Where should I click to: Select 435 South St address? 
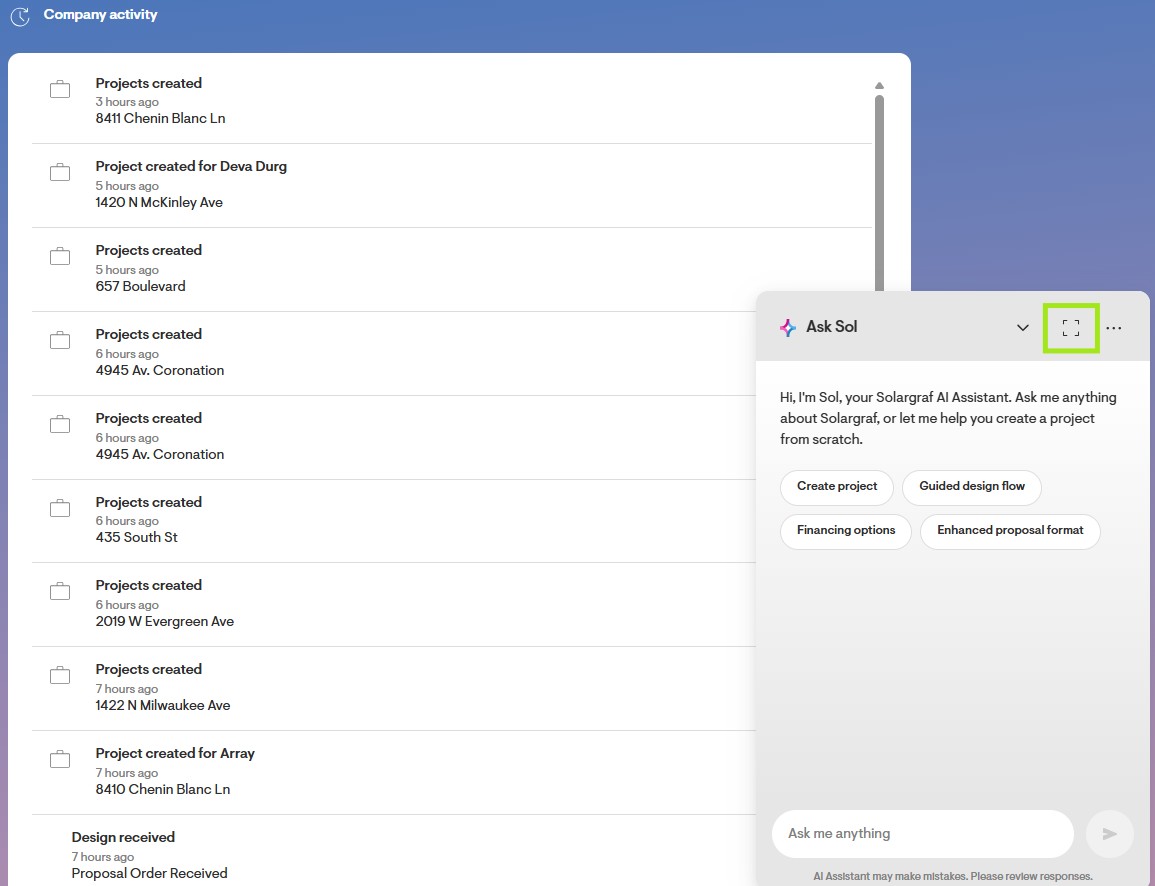(x=136, y=538)
